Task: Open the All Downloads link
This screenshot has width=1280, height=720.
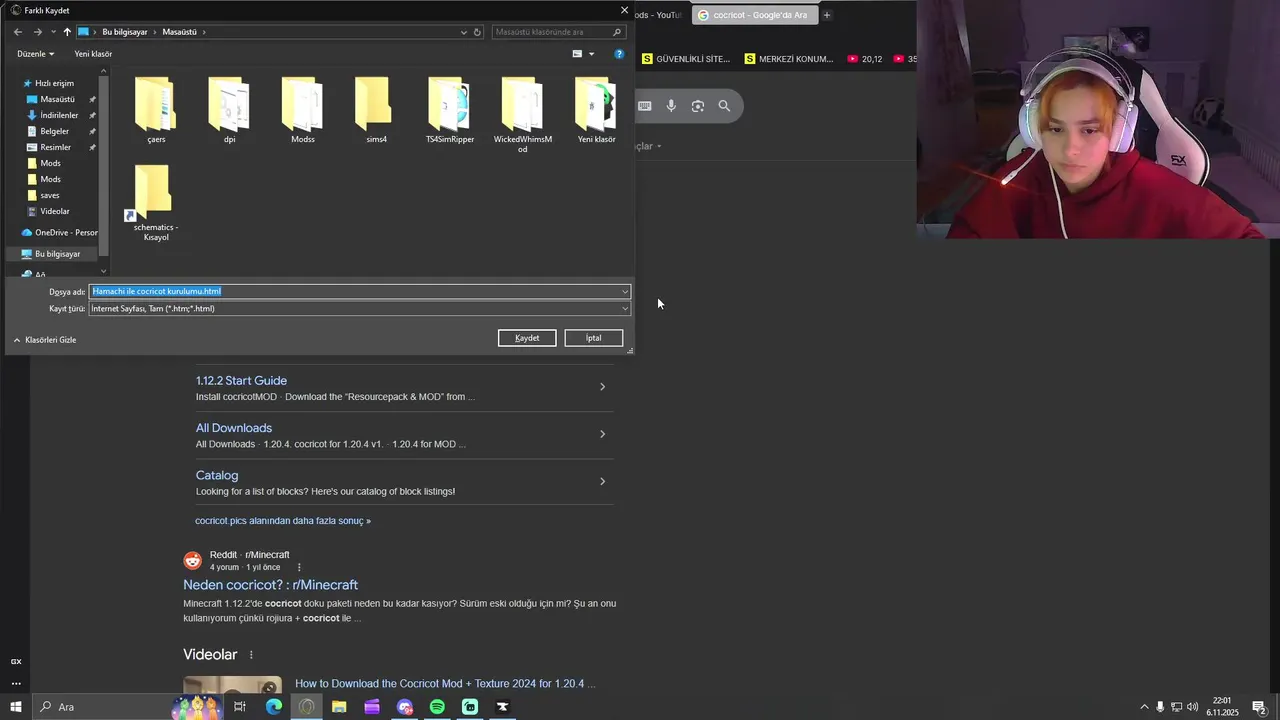Action: pyautogui.click(x=234, y=428)
